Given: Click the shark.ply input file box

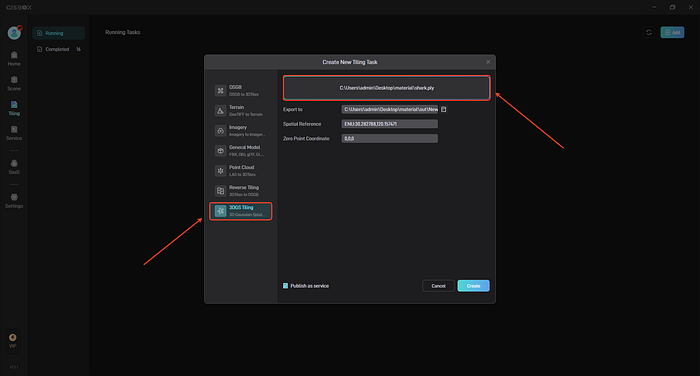Looking at the screenshot, I should pos(387,88).
